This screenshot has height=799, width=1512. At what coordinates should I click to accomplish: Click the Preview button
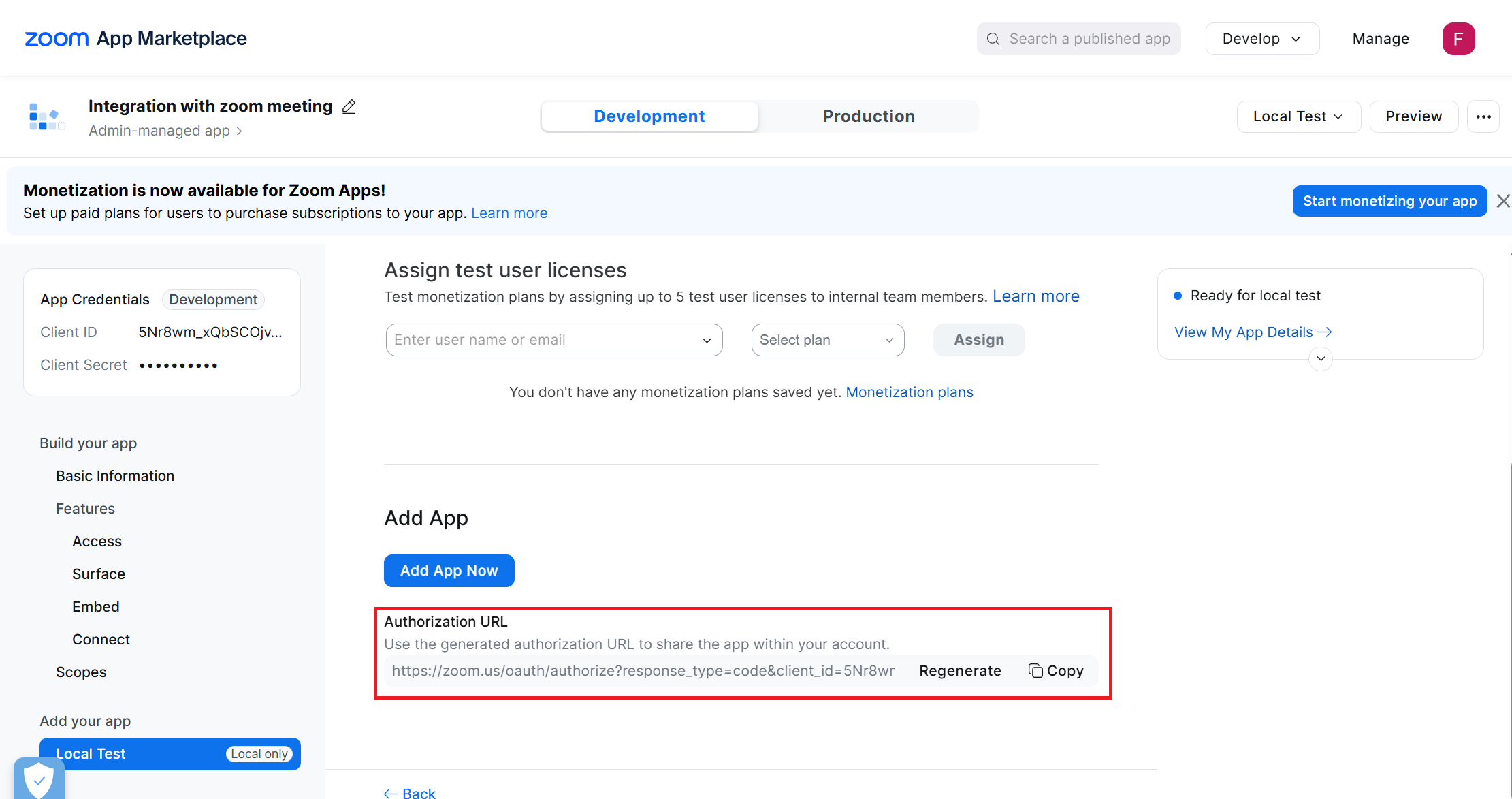(x=1414, y=116)
